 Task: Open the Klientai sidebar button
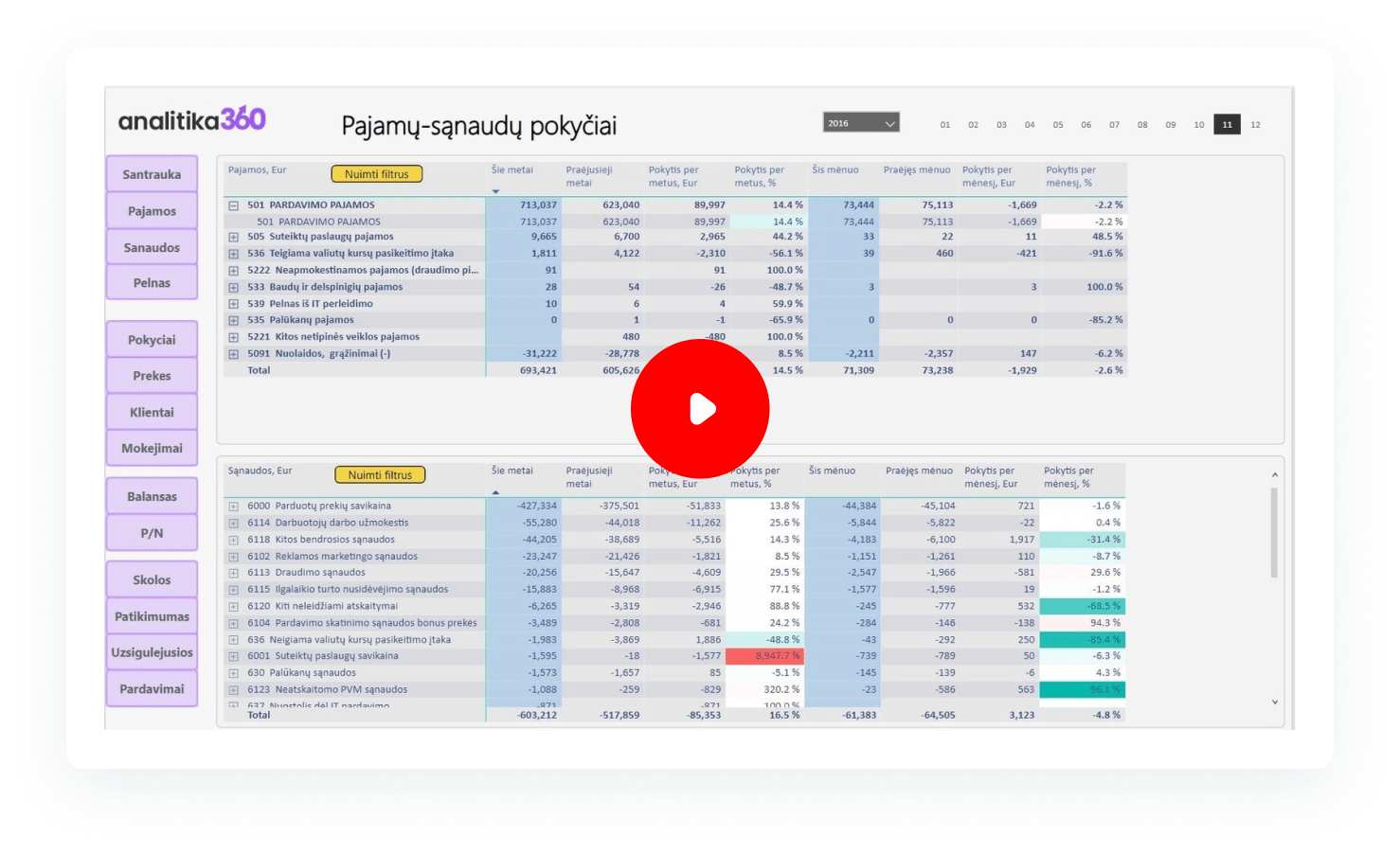point(152,412)
